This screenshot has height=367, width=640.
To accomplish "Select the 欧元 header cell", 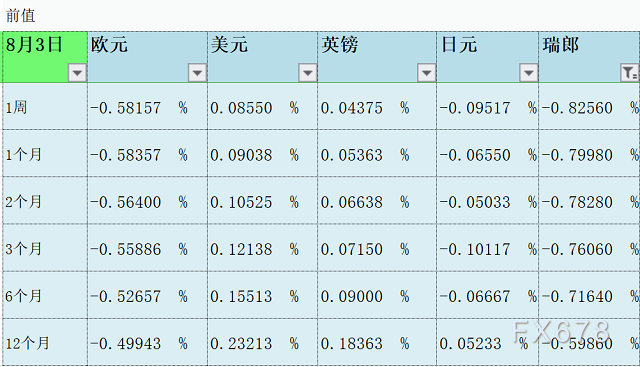I will click(x=147, y=57).
